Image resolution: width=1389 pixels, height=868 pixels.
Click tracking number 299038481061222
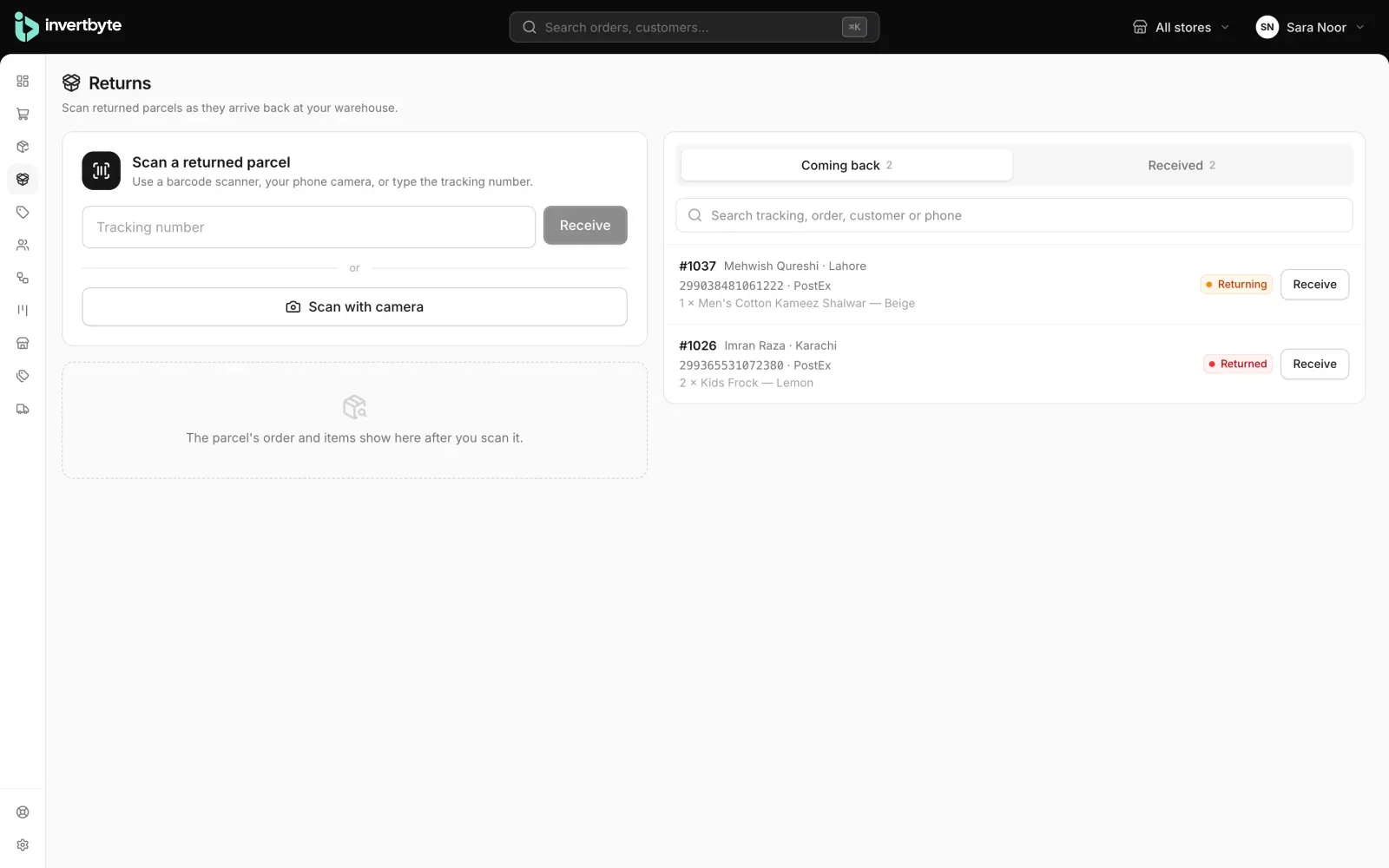(x=731, y=286)
